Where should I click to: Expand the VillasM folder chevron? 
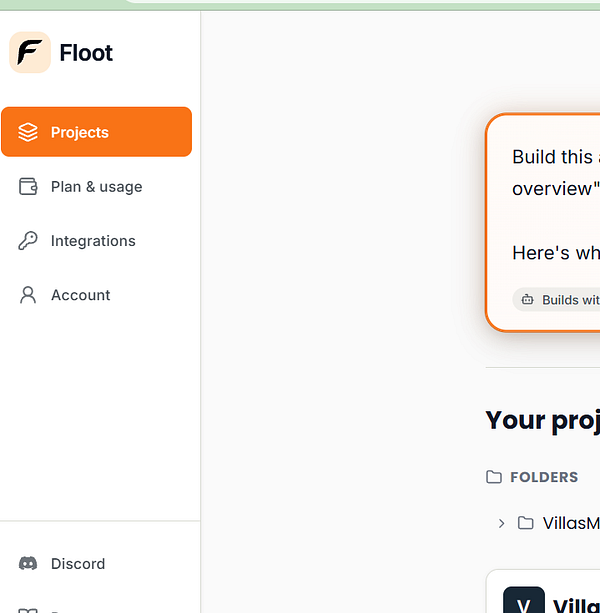[x=501, y=523]
